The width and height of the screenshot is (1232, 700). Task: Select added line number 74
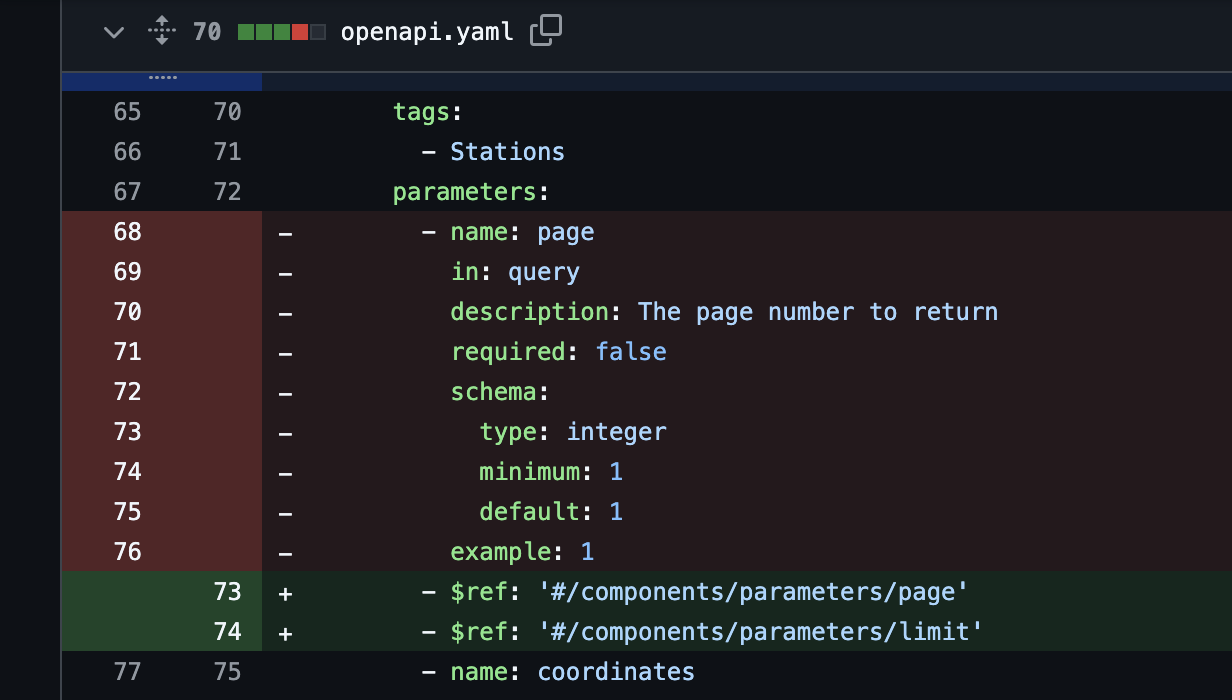coord(227,632)
